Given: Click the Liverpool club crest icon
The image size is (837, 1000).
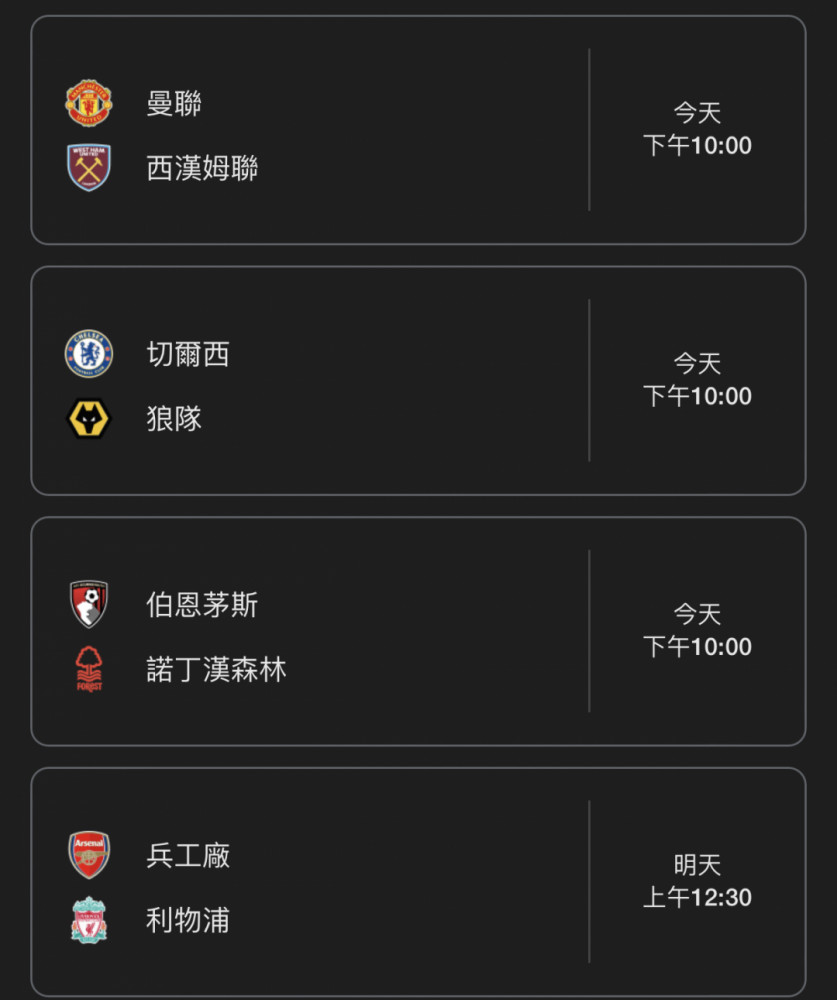Looking at the screenshot, I should pyautogui.click(x=89, y=920).
